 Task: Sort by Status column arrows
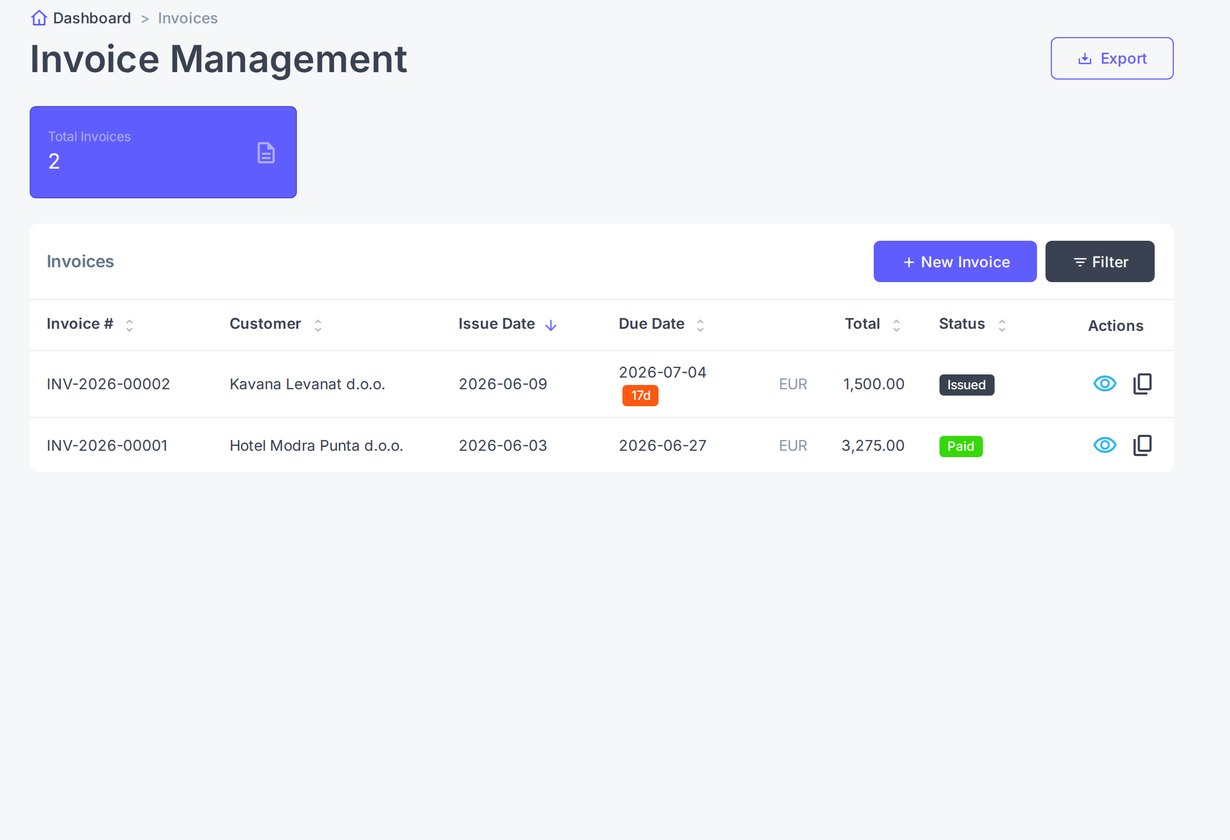click(1002, 325)
